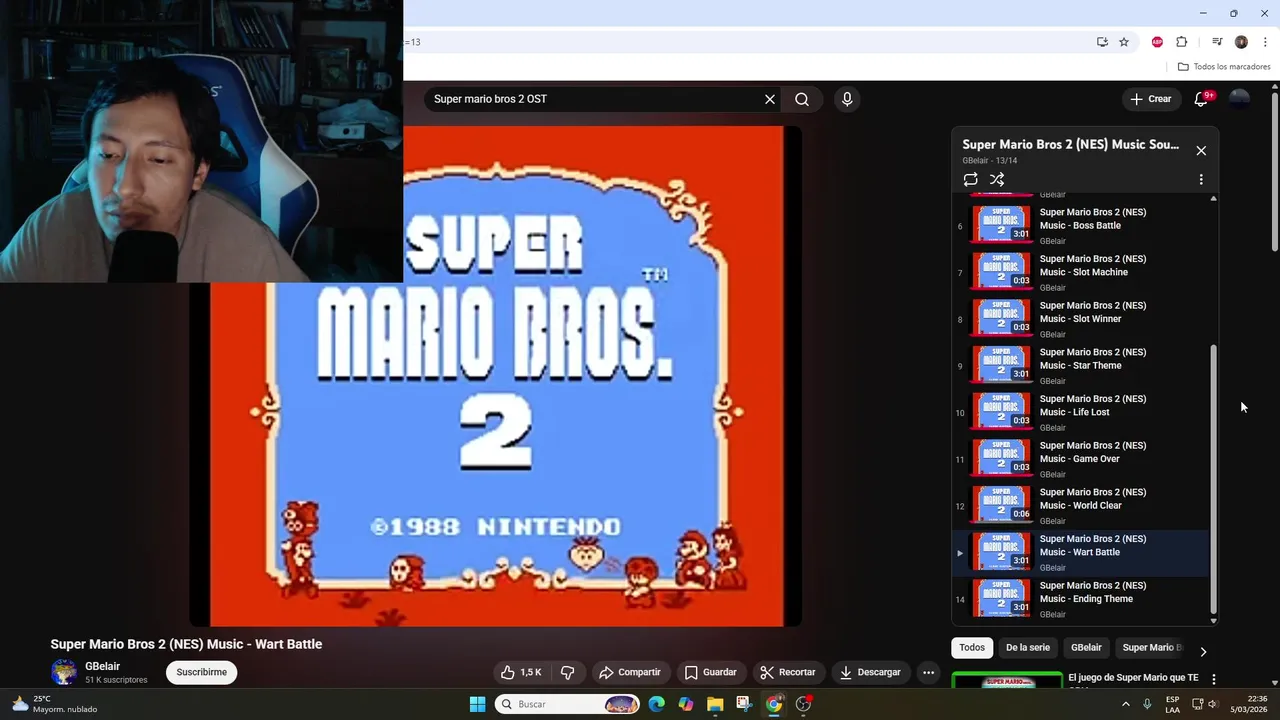The width and height of the screenshot is (1280, 720).
Task: Open the GBelair channel avatar
Action: tap(64, 672)
